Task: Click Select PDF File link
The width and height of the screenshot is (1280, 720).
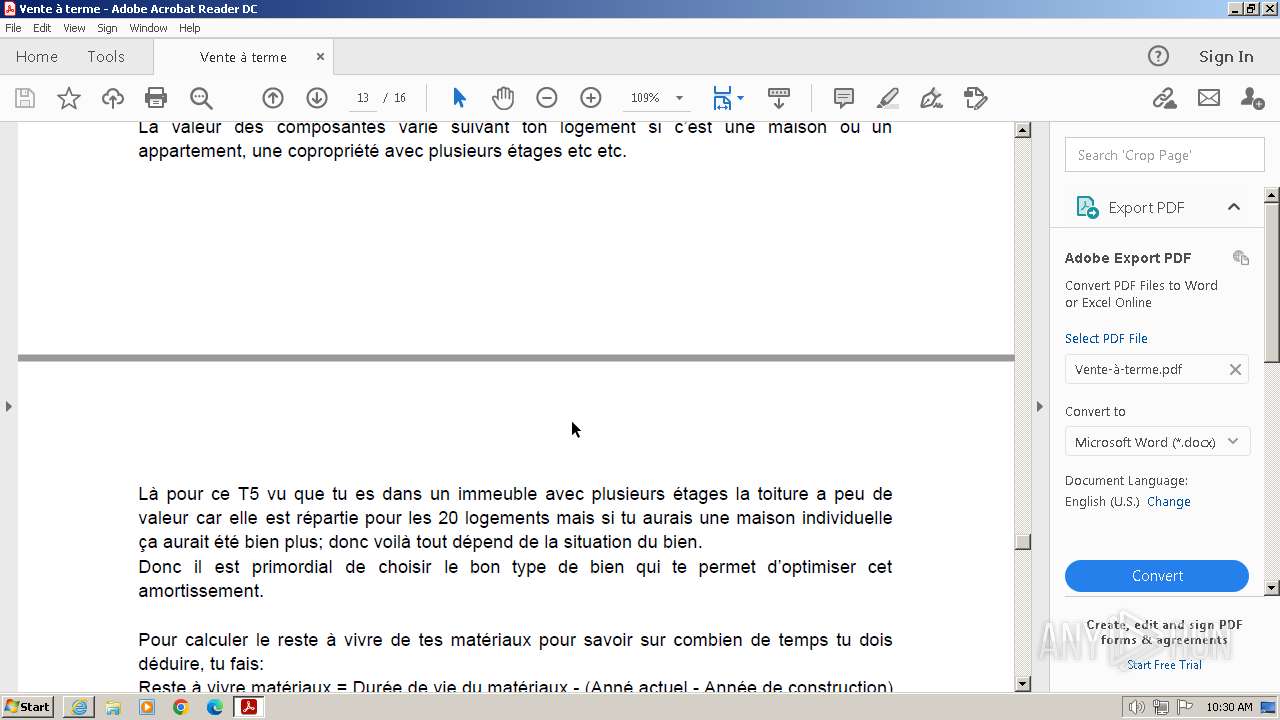Action: (x=1106, y=338)
